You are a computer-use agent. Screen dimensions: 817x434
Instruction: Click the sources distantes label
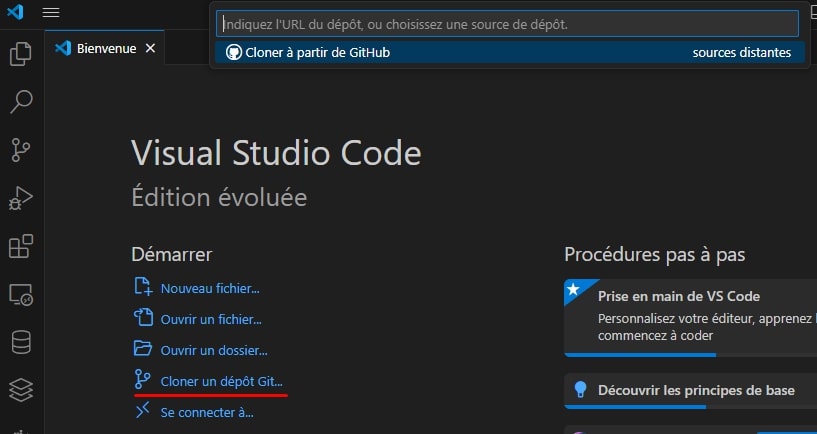pyautogui.click(x=741, y=53)
